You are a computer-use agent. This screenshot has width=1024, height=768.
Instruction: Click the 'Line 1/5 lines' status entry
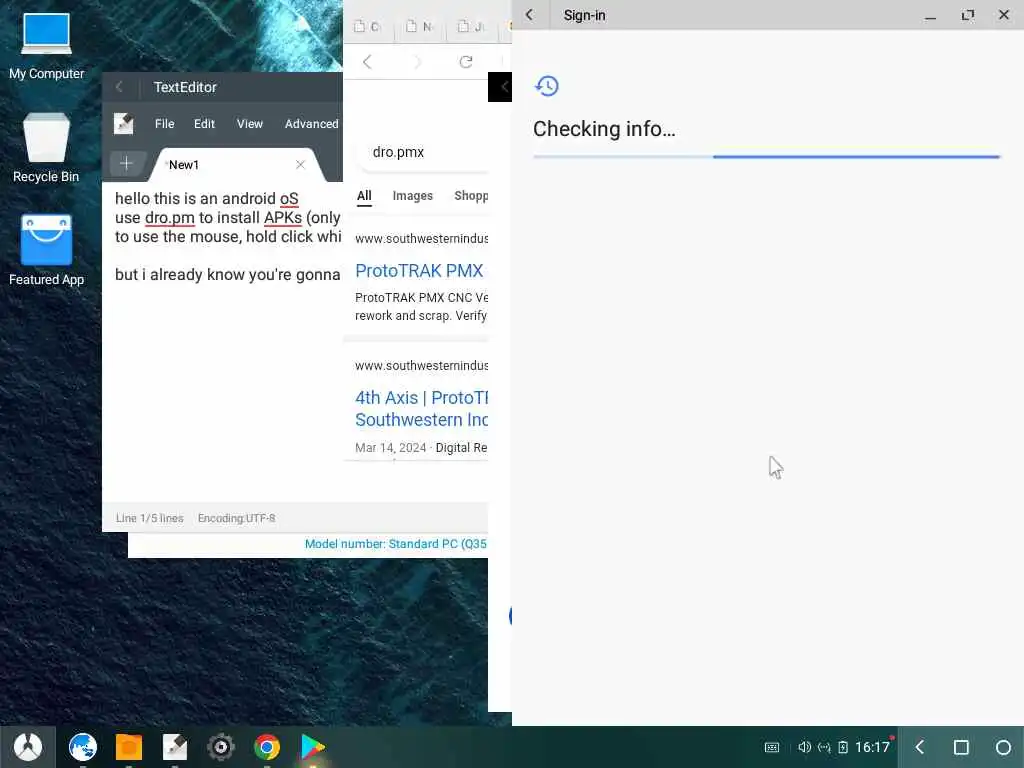point(150,518)
